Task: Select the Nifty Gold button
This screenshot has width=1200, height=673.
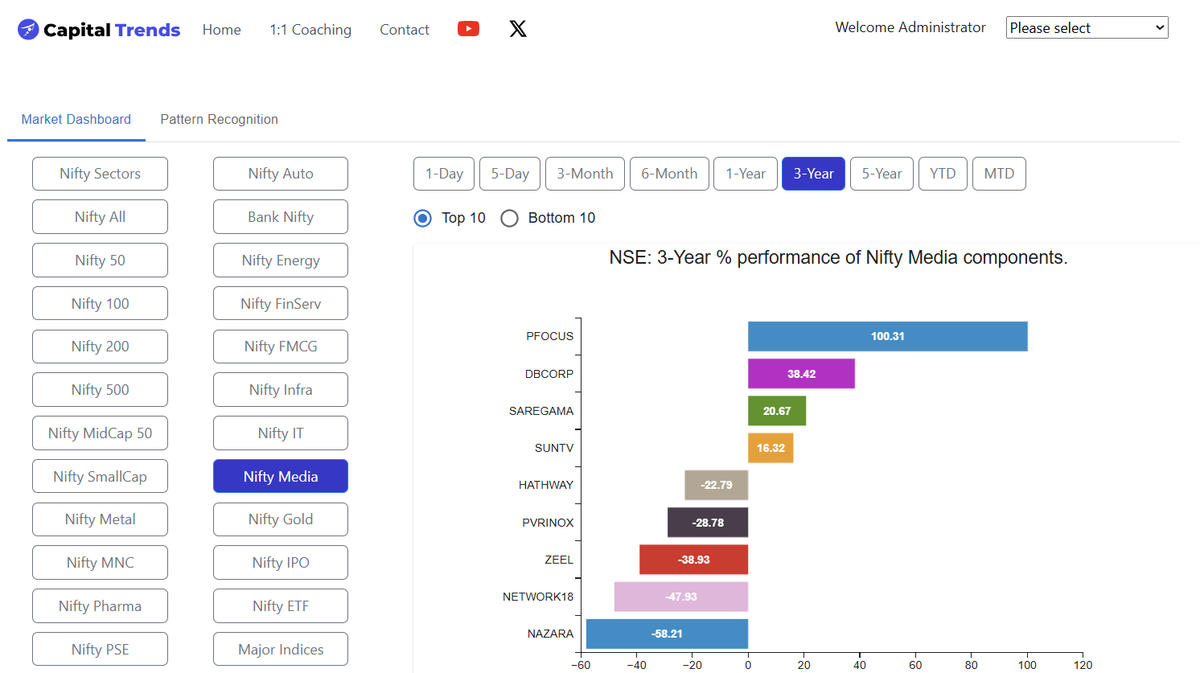Action: pyautogui.click(x=281, y=519)
